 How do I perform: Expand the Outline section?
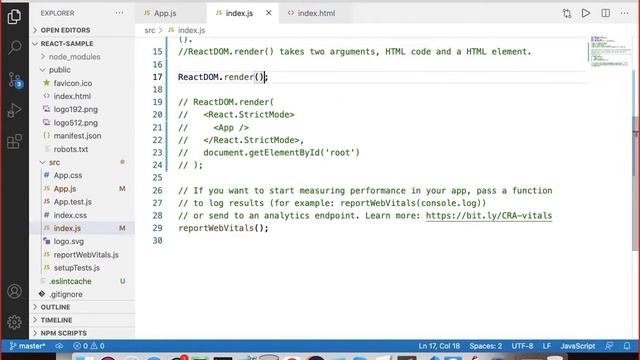[x=82, y=307]
